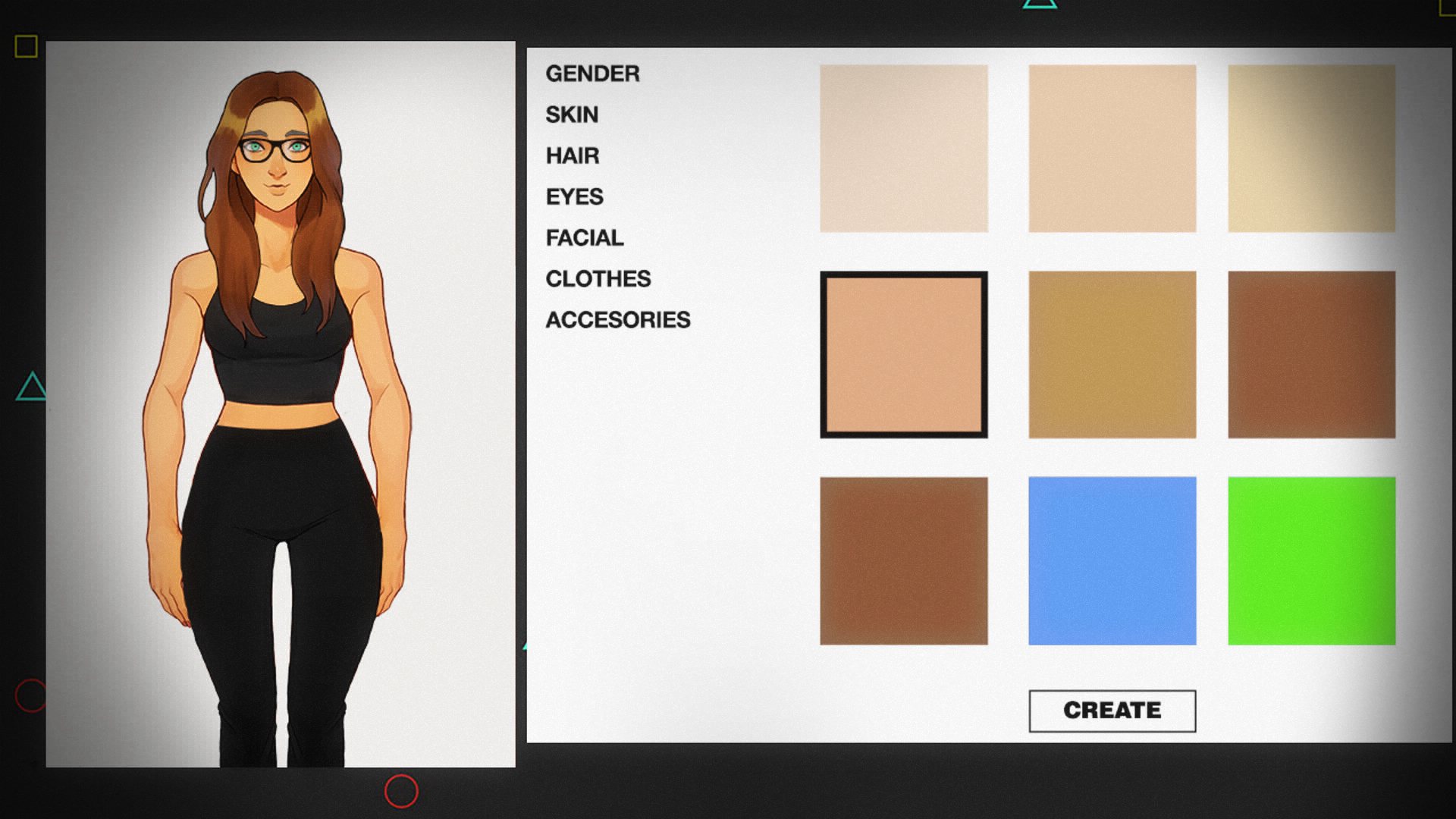Select the HAIR customization option
The image size is (1456, 819).
point(573,155)
